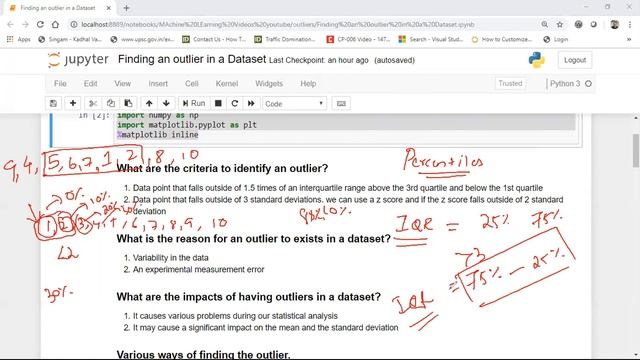Screen dimensions: 640x360
Task: Open the Kernel menu
Action: coord(227,84)
